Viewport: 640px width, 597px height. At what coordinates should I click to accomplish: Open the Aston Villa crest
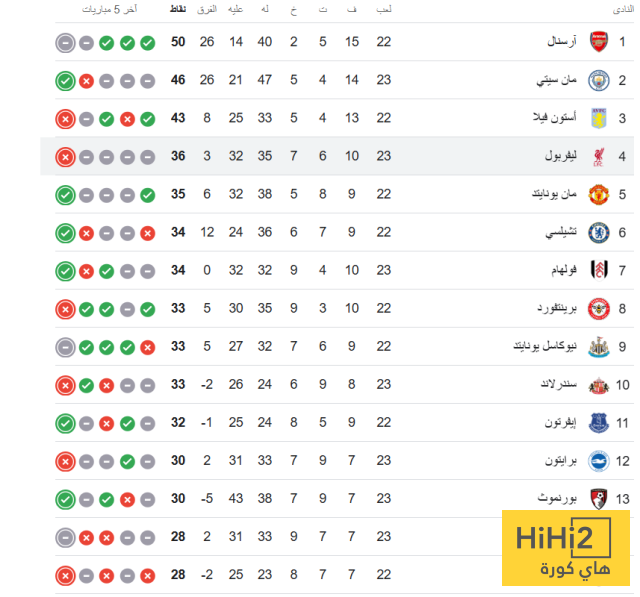point(598,118)
